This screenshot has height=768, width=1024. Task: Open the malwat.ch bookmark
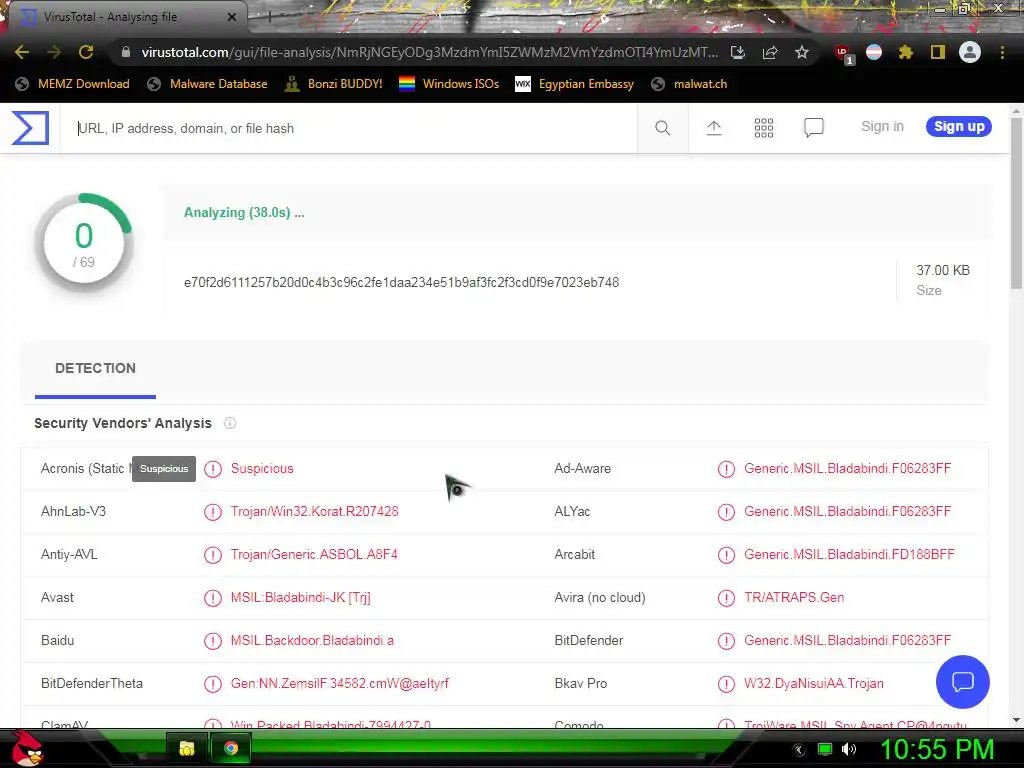689,84
